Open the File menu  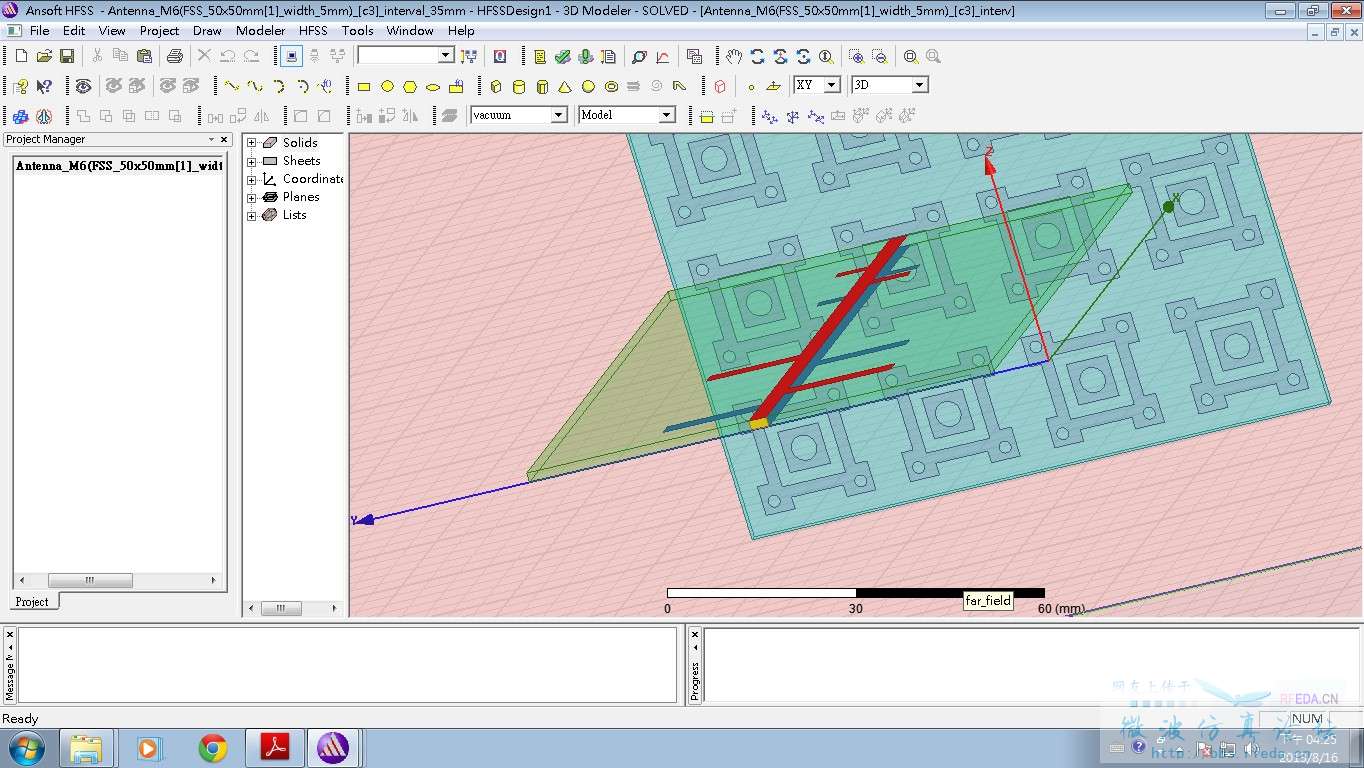pyautogui.click(x=40, y=31)
